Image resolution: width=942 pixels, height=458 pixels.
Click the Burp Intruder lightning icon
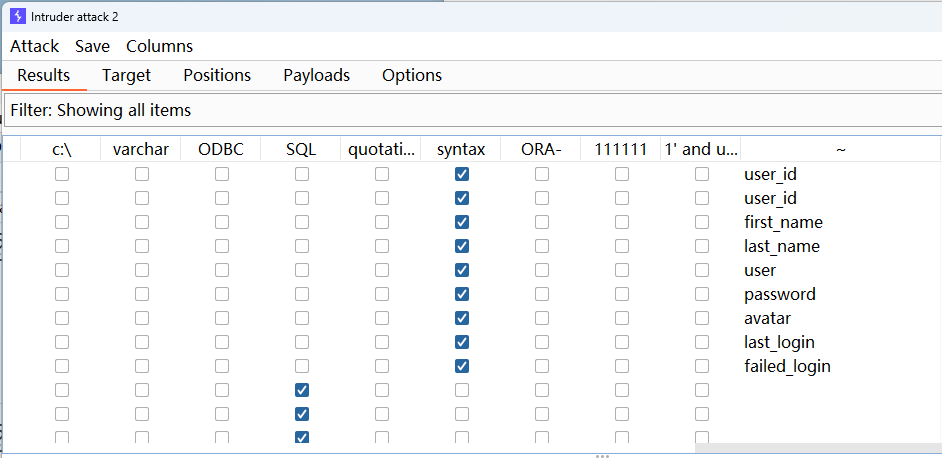coord(17,17)
